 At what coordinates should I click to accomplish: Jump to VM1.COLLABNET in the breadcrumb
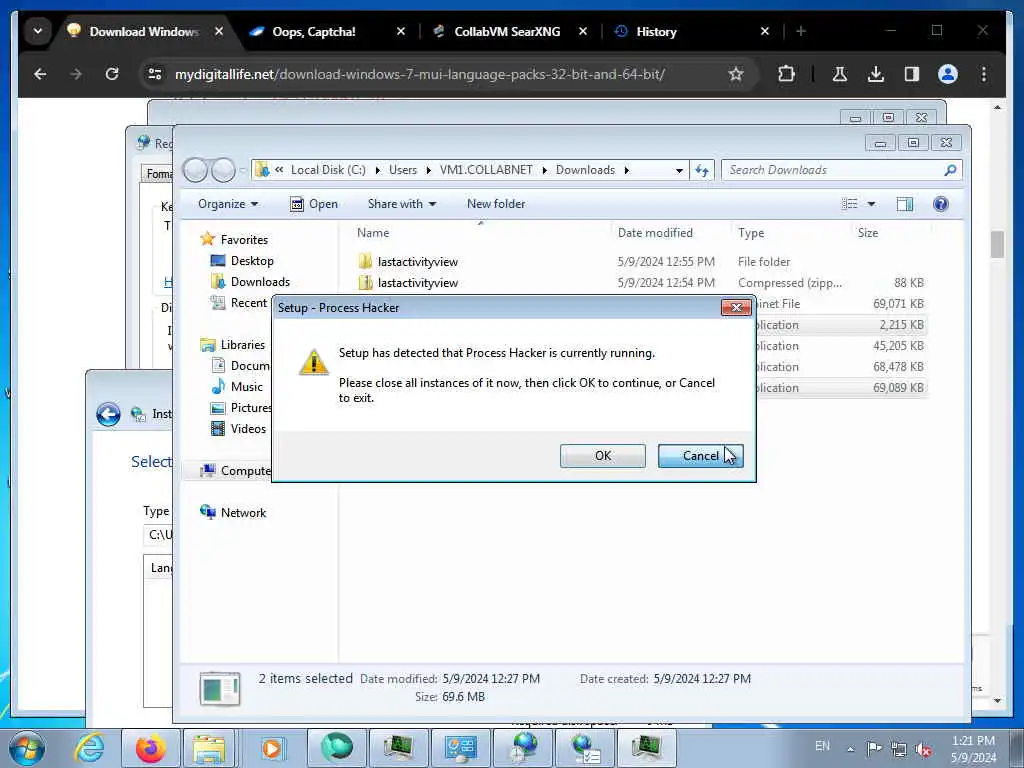tap(486, 170)
